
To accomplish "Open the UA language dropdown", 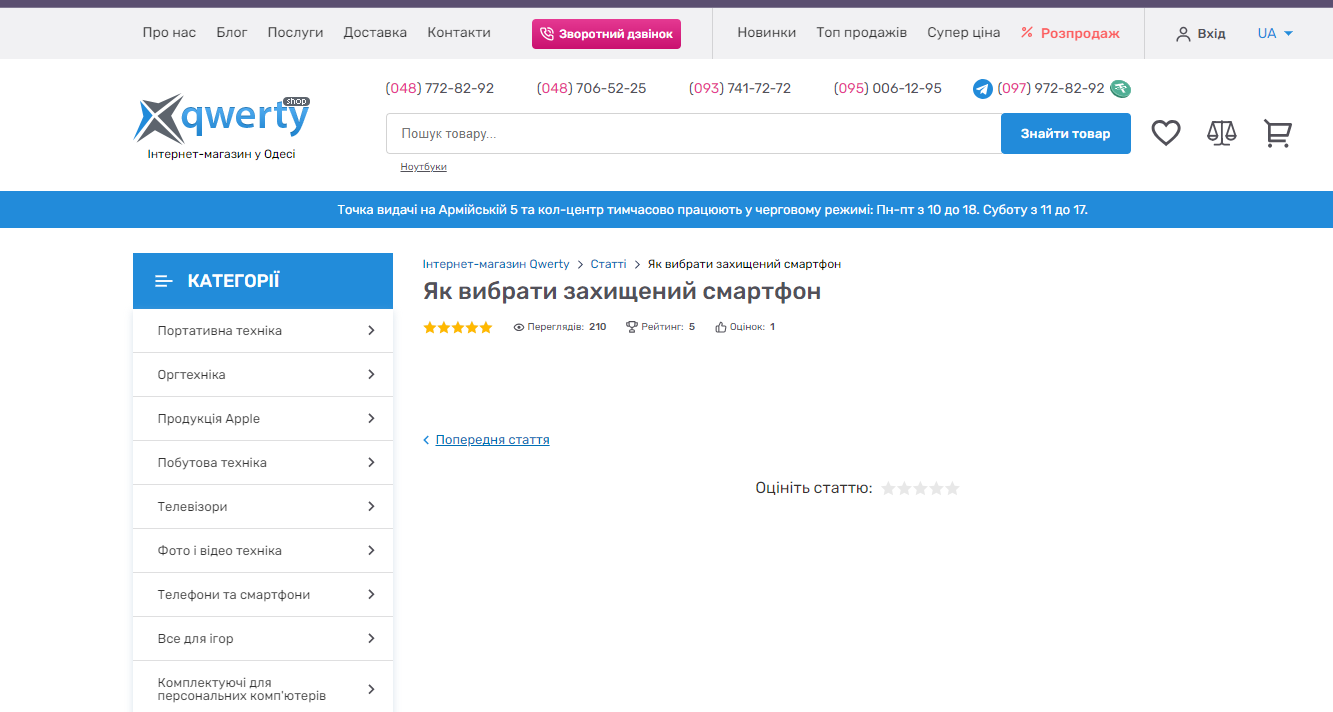I will coord(1275,33).
